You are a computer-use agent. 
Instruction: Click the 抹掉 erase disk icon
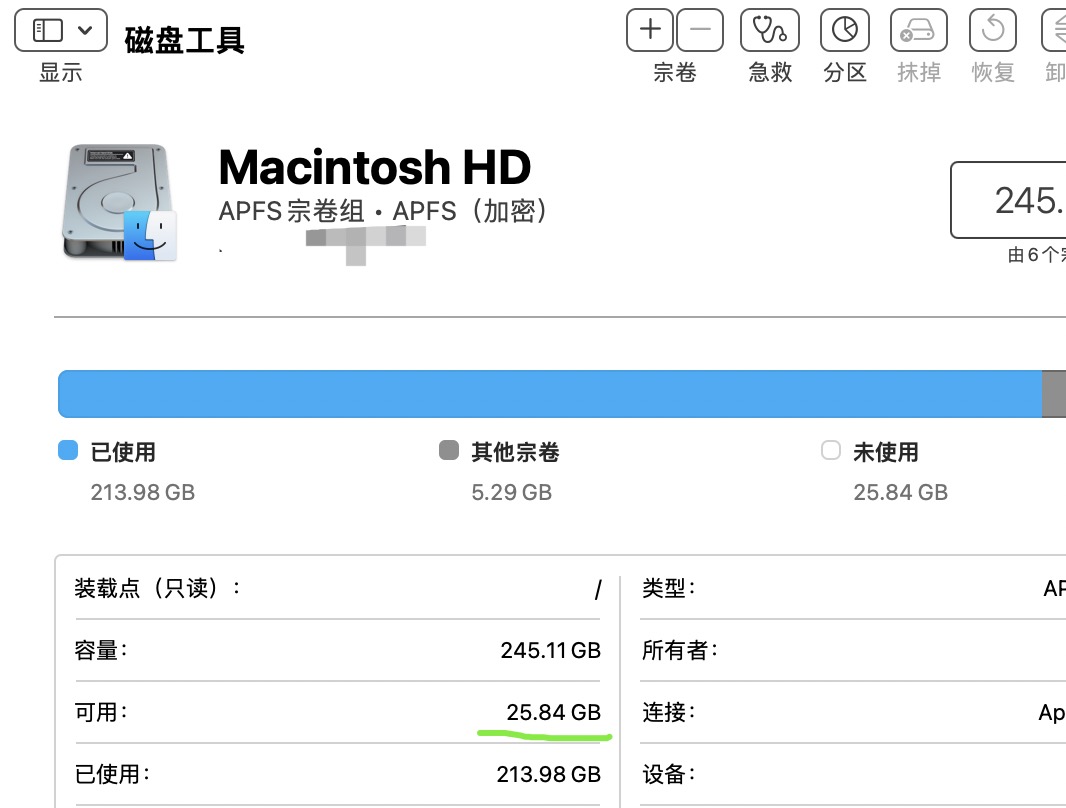click(918, 30)
